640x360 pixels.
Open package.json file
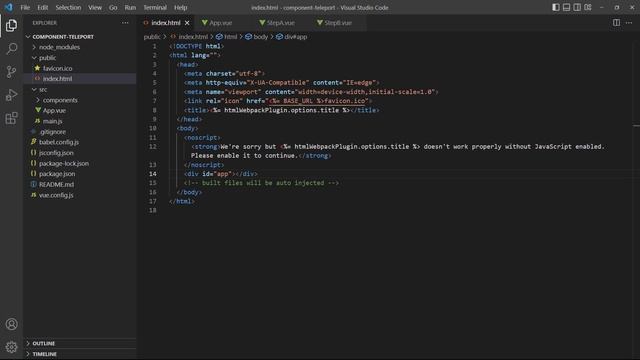click(x=57, y=174)
